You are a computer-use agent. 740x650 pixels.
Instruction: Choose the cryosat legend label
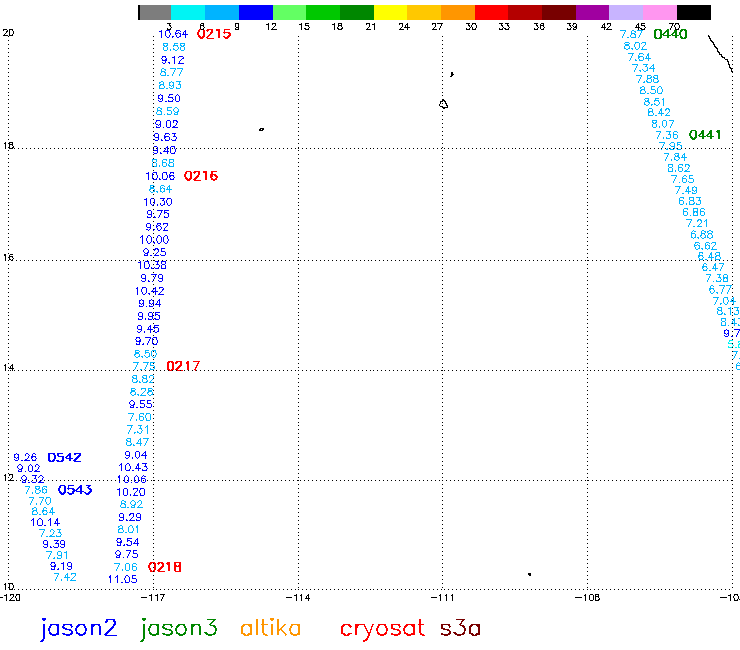pyautogui.click(x=382, y=630)
